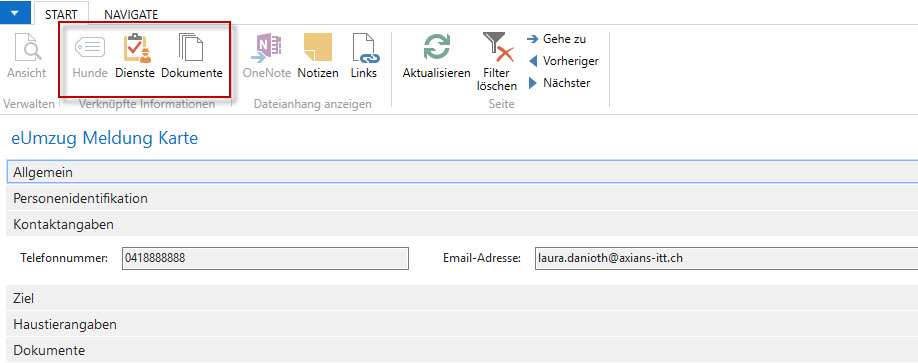Switch to the START ribbon tab

tap(61, 15)
